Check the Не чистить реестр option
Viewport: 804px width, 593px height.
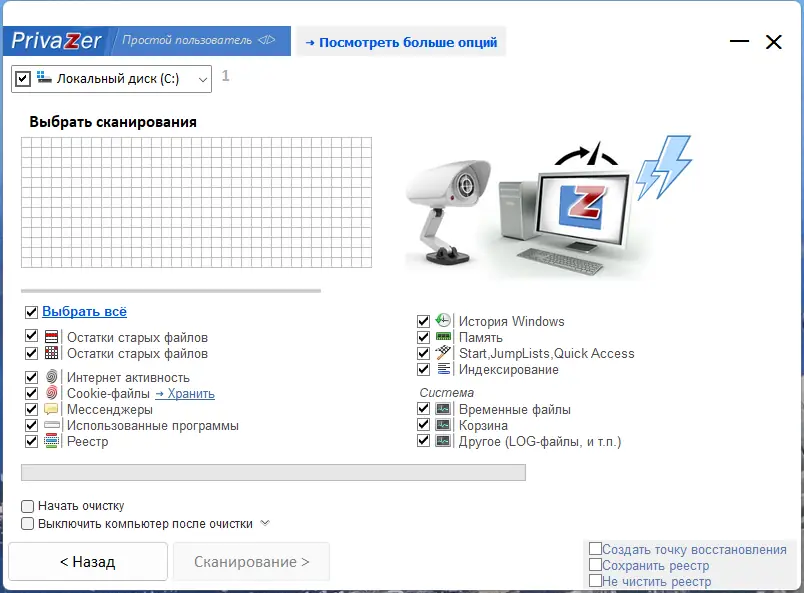coord(595,580)
